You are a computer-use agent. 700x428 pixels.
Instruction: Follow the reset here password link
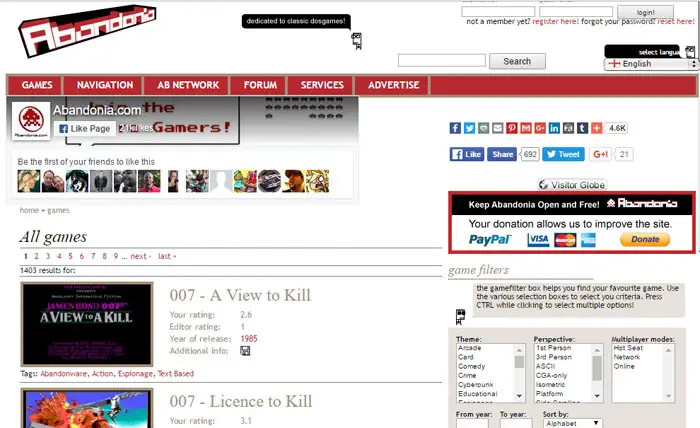676,21
